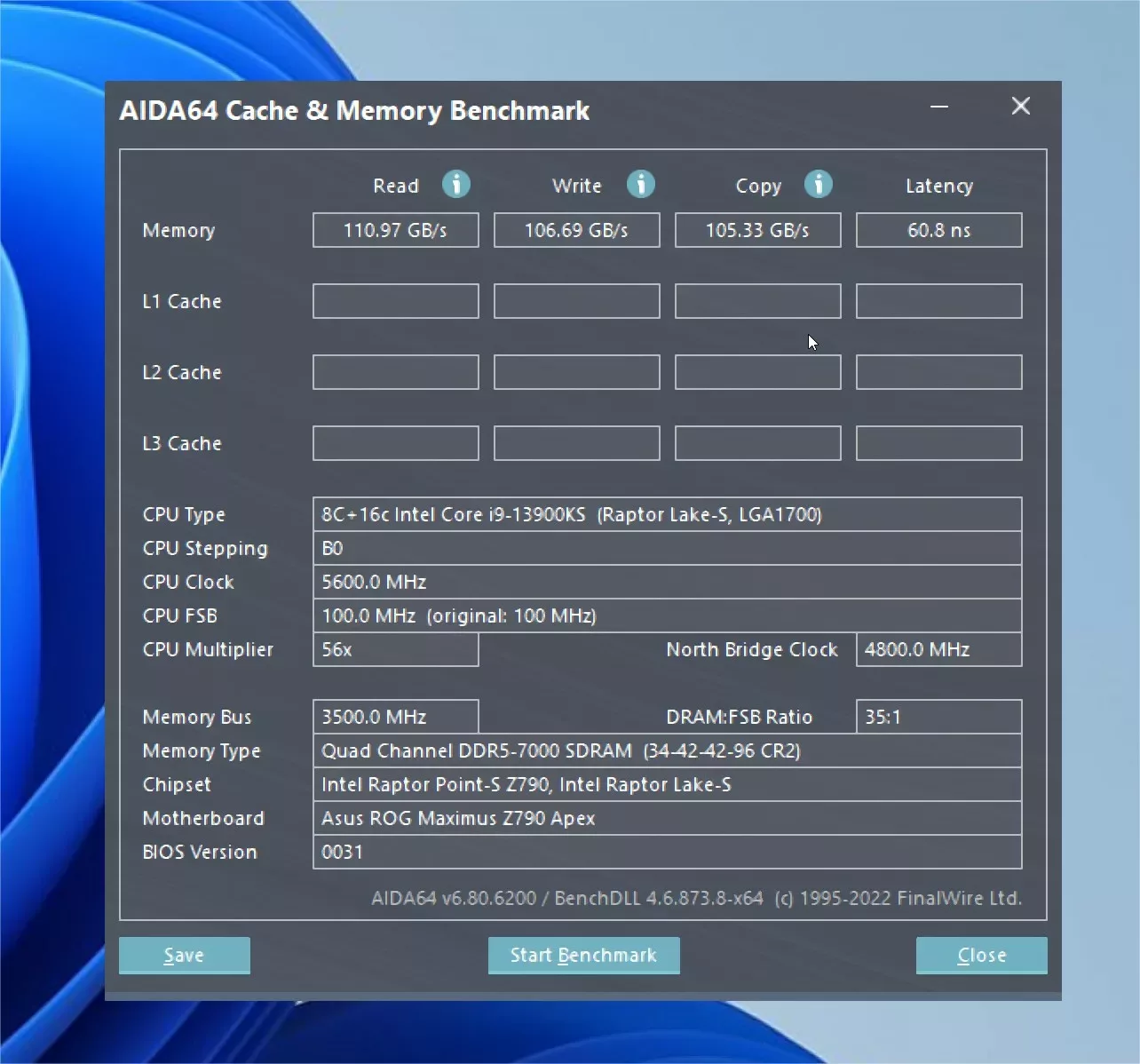Image resolution: width=1140 pixels, height=1064 pixels.
Task: Select the Motherboard Asus ROG Maximus field
Action: coord(666,818)
